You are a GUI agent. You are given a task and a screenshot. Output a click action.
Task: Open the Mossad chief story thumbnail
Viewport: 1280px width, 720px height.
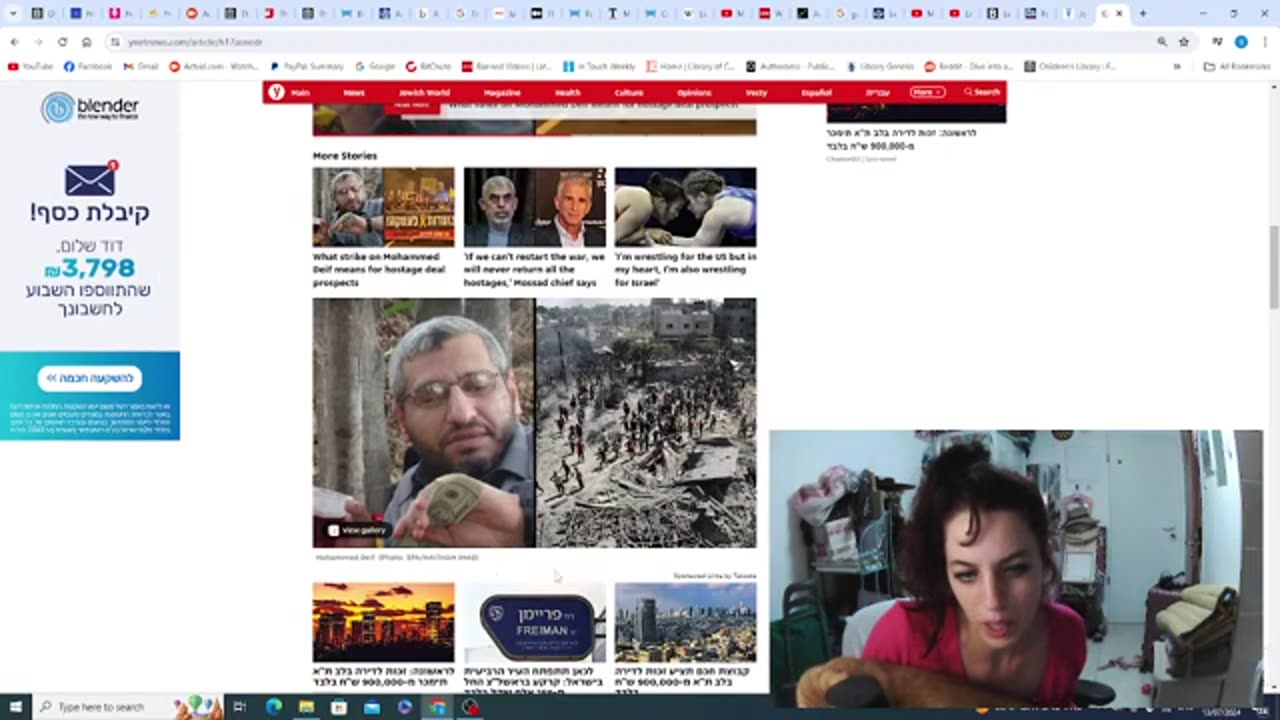(x=534, y=207)
